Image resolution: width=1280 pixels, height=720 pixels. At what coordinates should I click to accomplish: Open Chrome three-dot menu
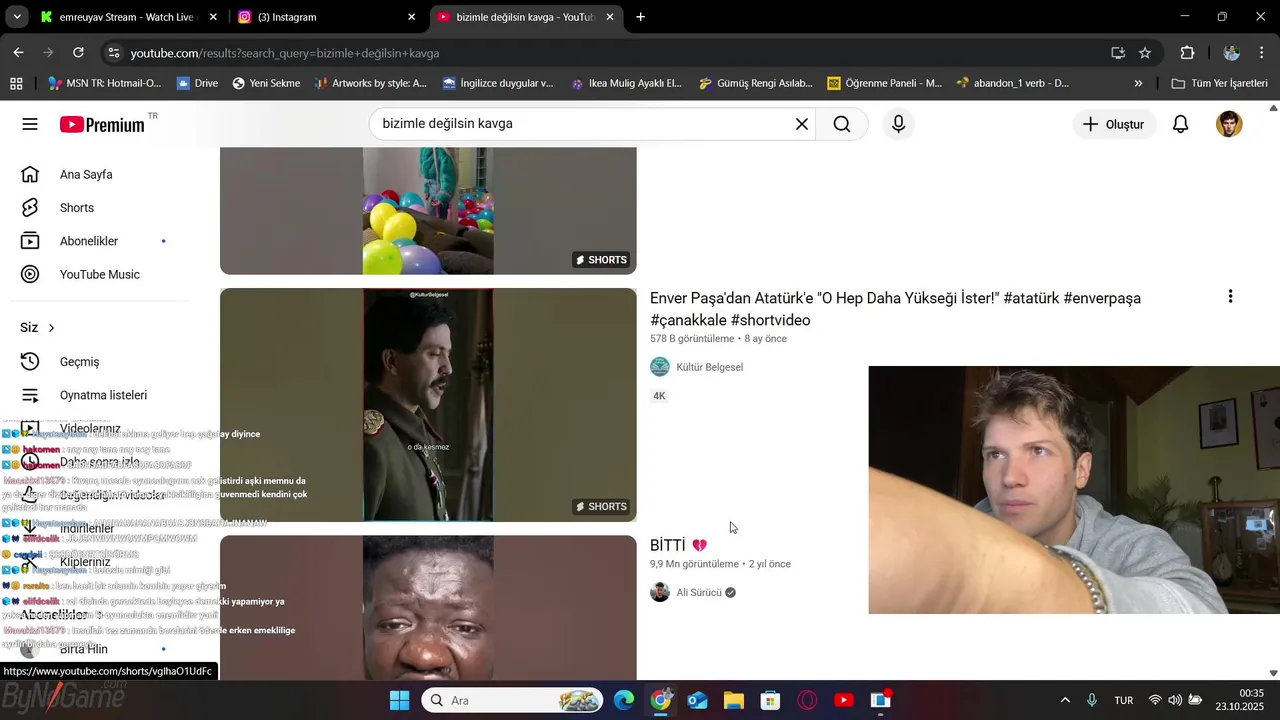coord(1262,53)
